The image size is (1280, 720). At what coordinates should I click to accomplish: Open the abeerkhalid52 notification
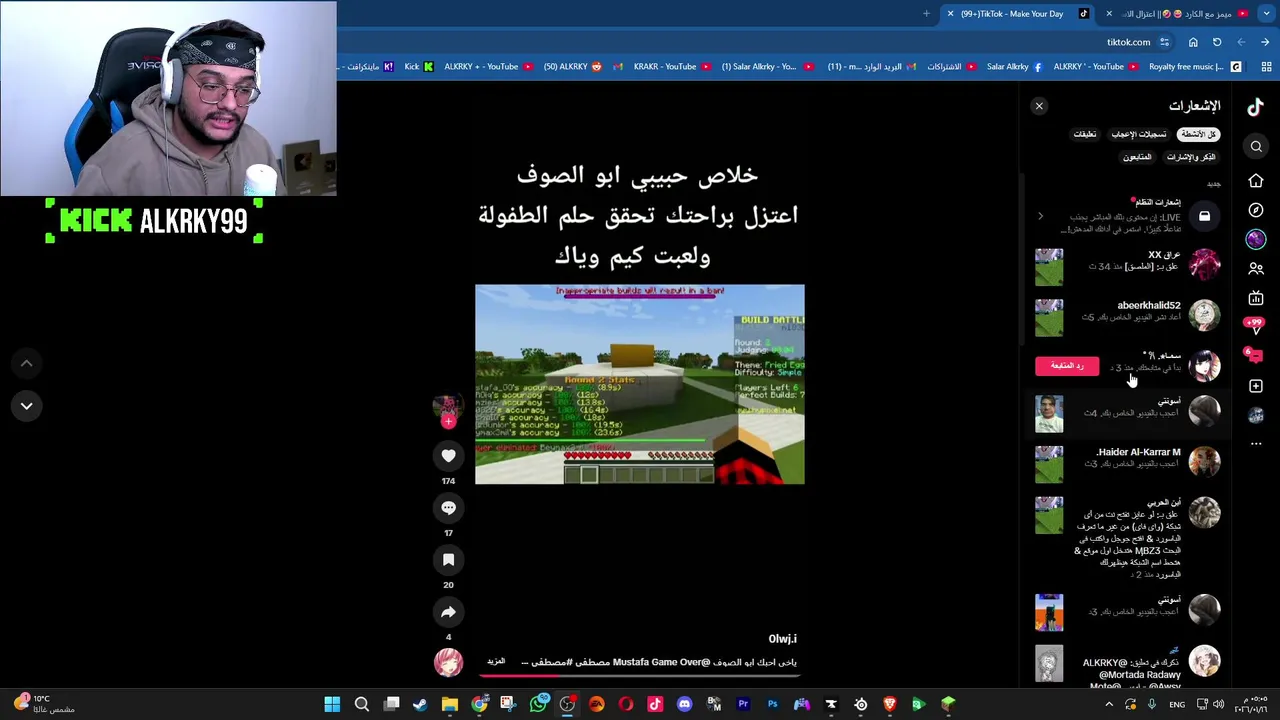(x=1128, y=316)
